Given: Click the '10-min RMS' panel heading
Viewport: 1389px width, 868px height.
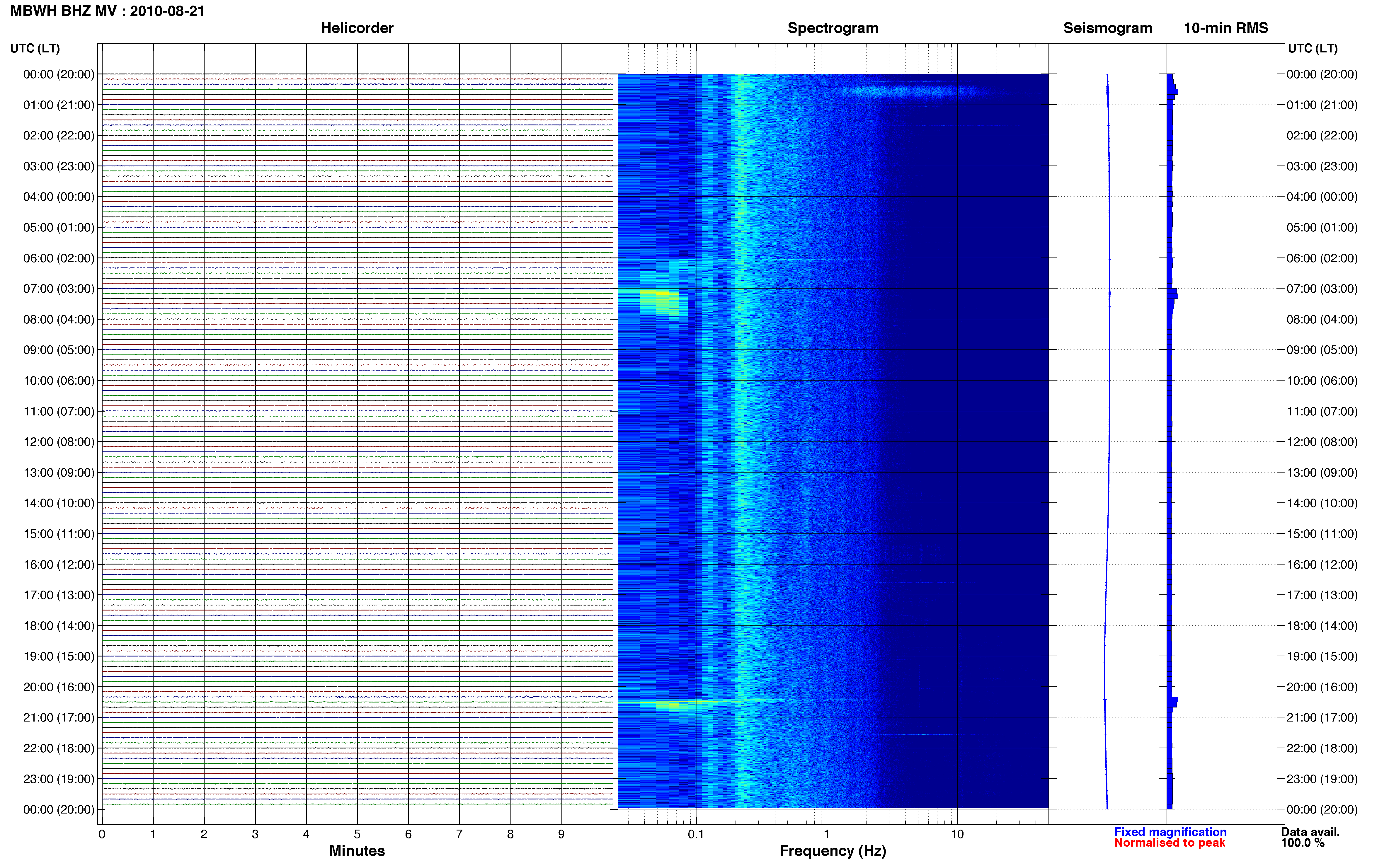Looking at the screenshot, I should point(1226,28).
